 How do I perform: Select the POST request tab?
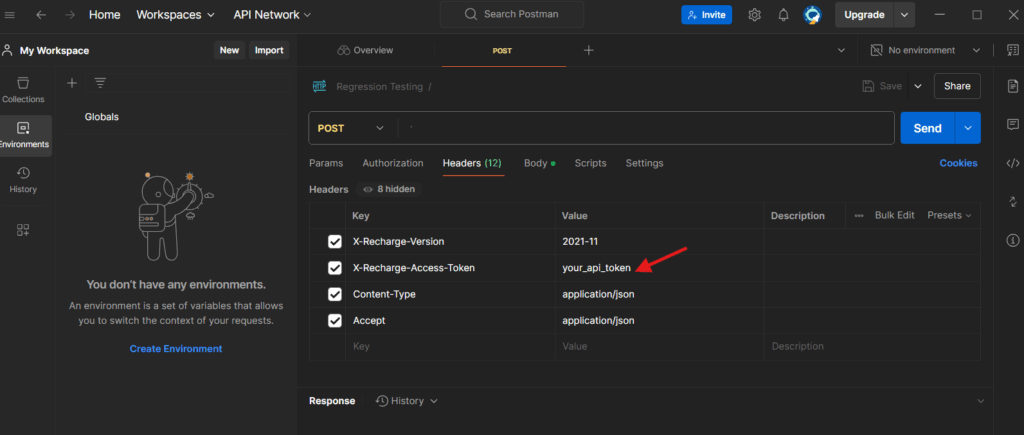pyautogui.click(x=503, y=50)
